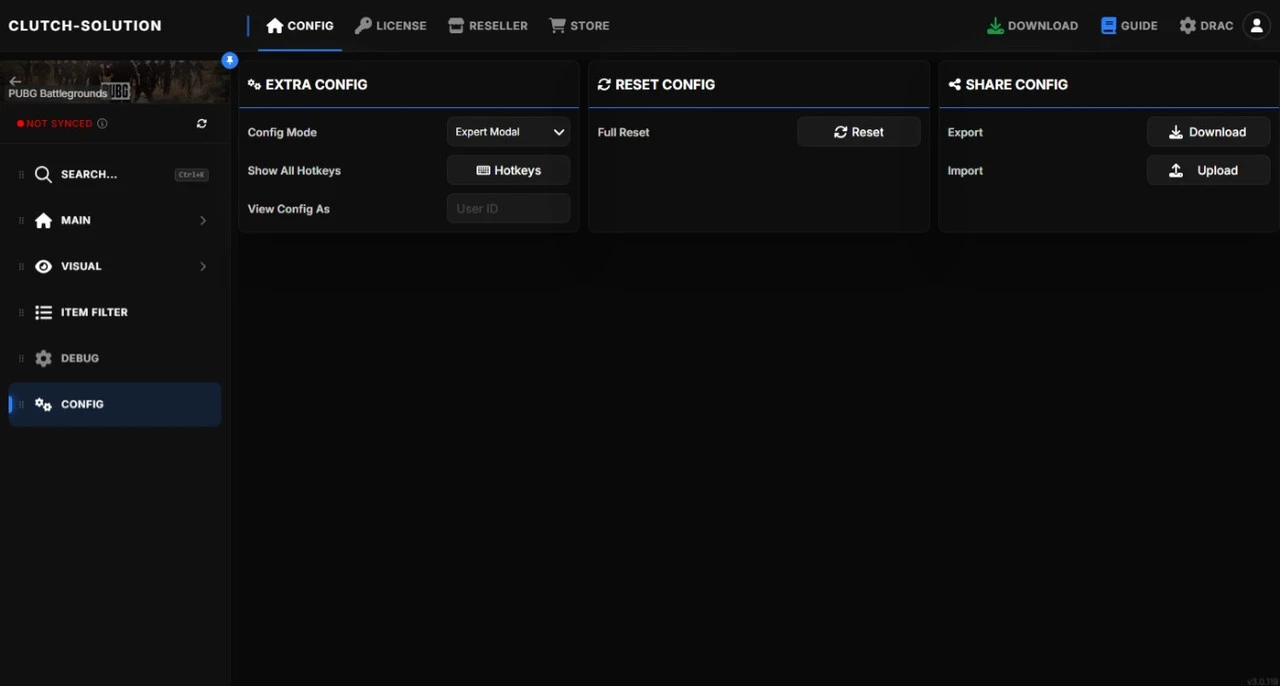Image resolution: width=1280 pixels, height=686 pixels.
Task: Expand the VISUAL section chevron
Action: click(203, 266)
